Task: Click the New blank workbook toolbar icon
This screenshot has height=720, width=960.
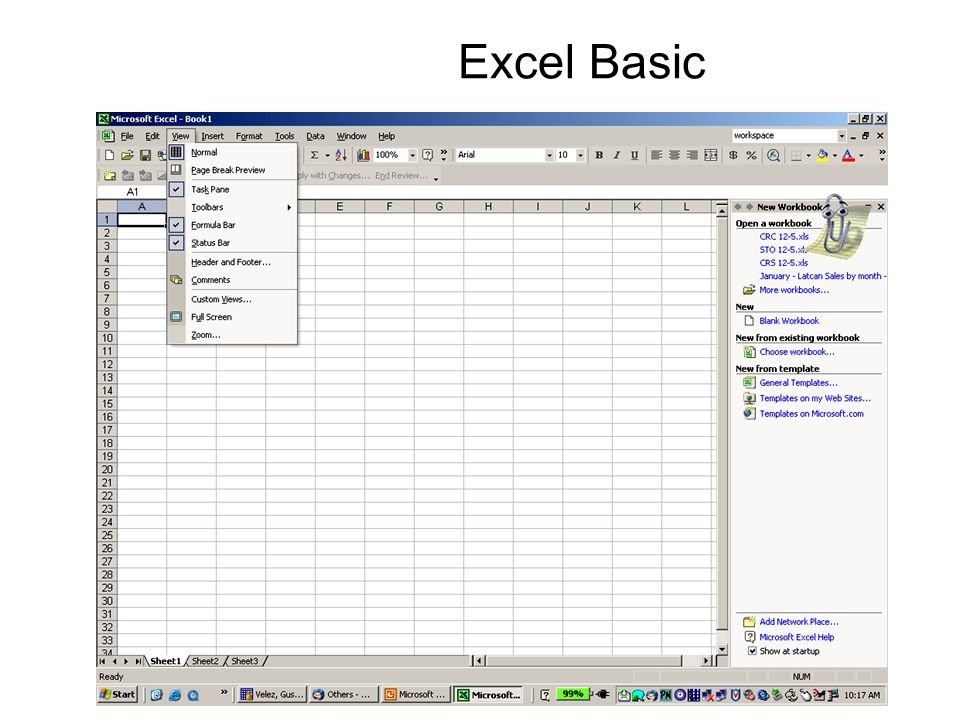Action: pos(109,156)
